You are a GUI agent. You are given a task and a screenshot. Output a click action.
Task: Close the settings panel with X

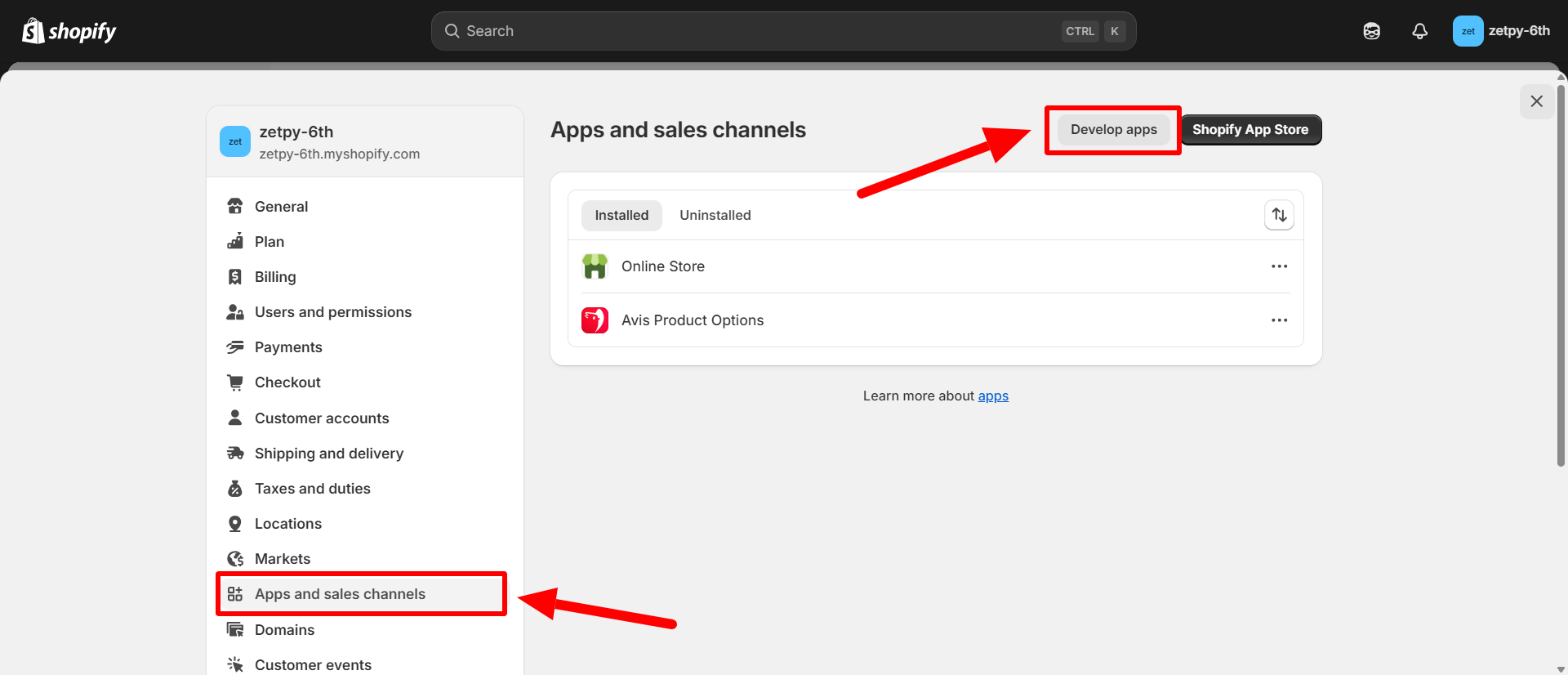coord(1536,101)
